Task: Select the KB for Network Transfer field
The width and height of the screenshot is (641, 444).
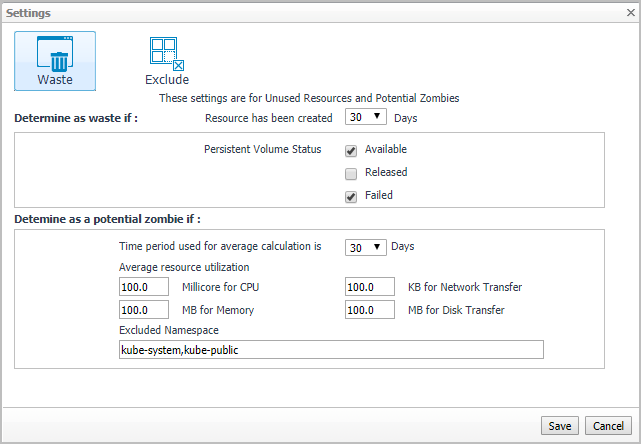Action: 370,287
